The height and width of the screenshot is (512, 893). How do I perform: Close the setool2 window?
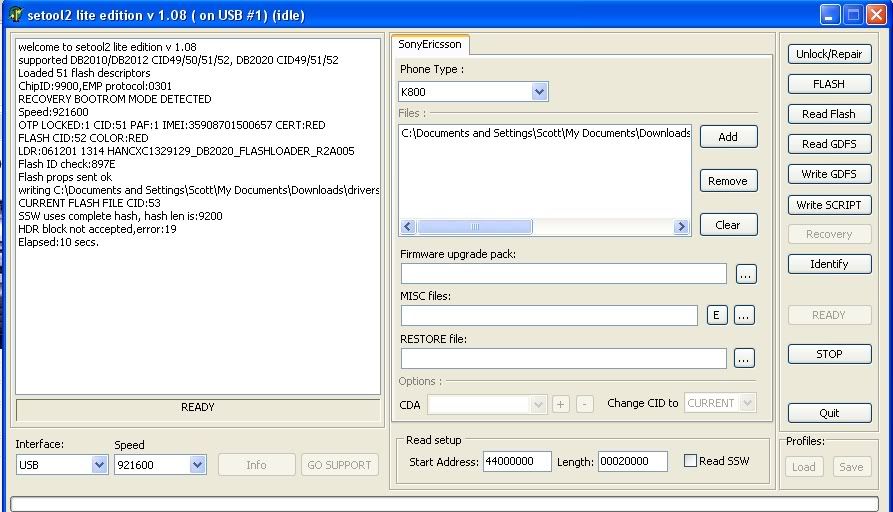pos(876,15)
